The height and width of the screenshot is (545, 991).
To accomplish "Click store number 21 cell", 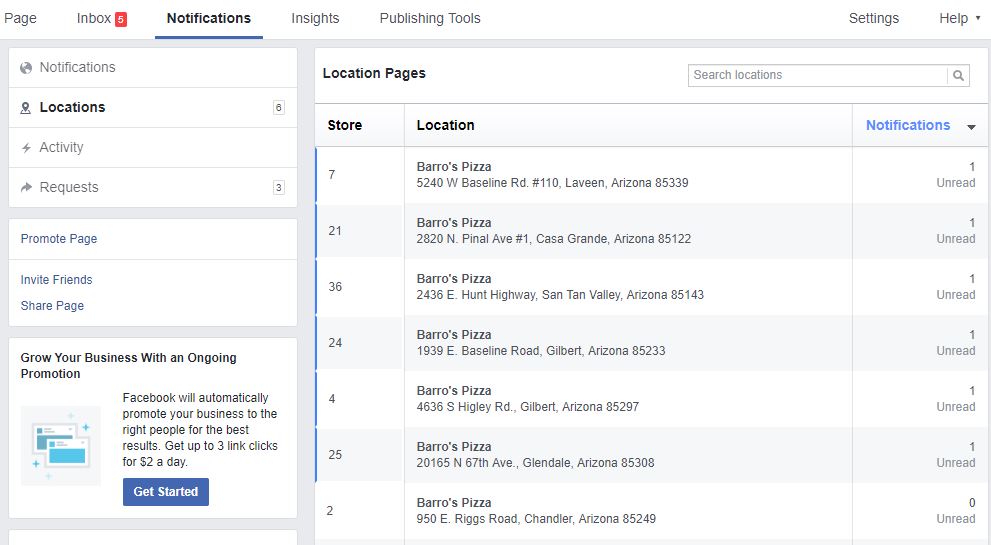I will click(360, 231).
